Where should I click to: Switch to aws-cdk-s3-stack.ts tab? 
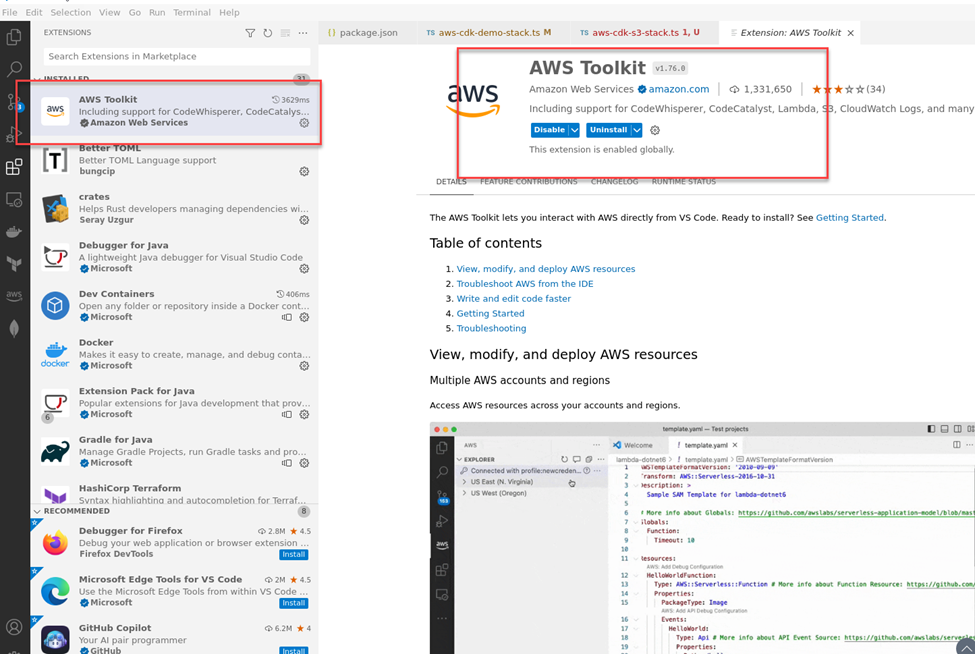click(x=640, y=33)
